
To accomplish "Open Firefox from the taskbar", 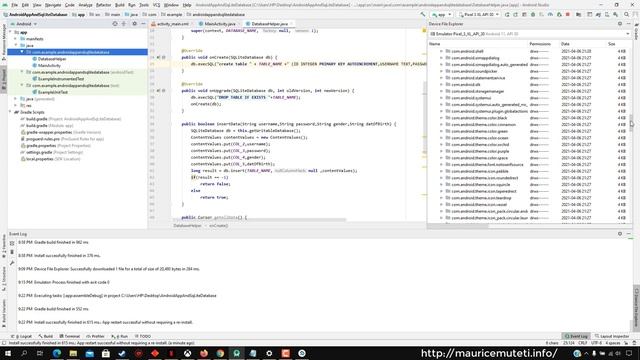I will click(204, 353).
